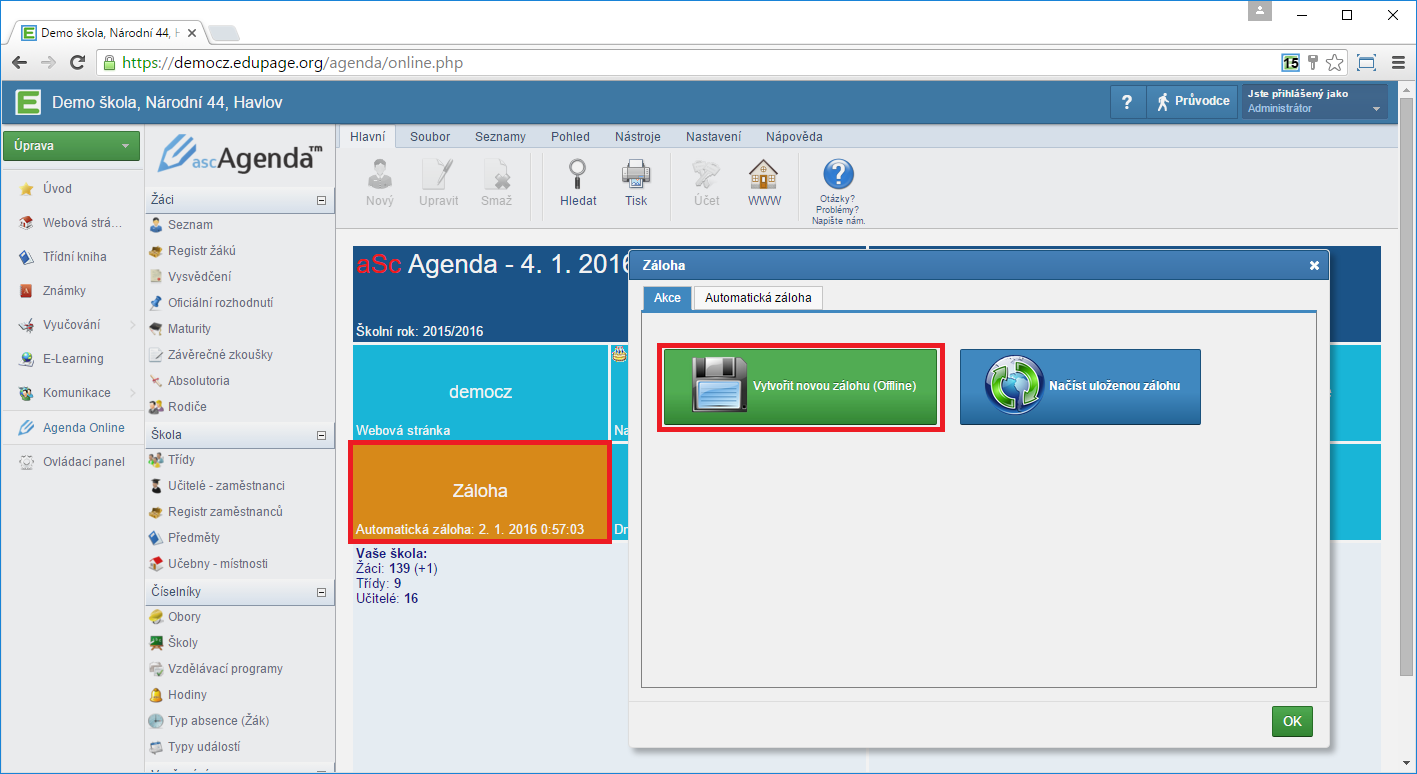1417x774 pixels.
Task: Open the WWW house icon
Action: point(764,183)
